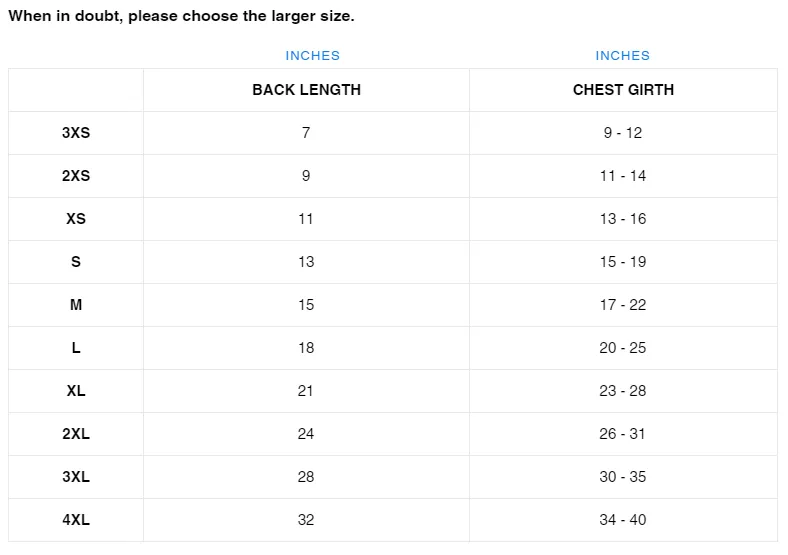Click the larger size advice text
The width and height of the screenshot is (788, 555).
[181, 16]
